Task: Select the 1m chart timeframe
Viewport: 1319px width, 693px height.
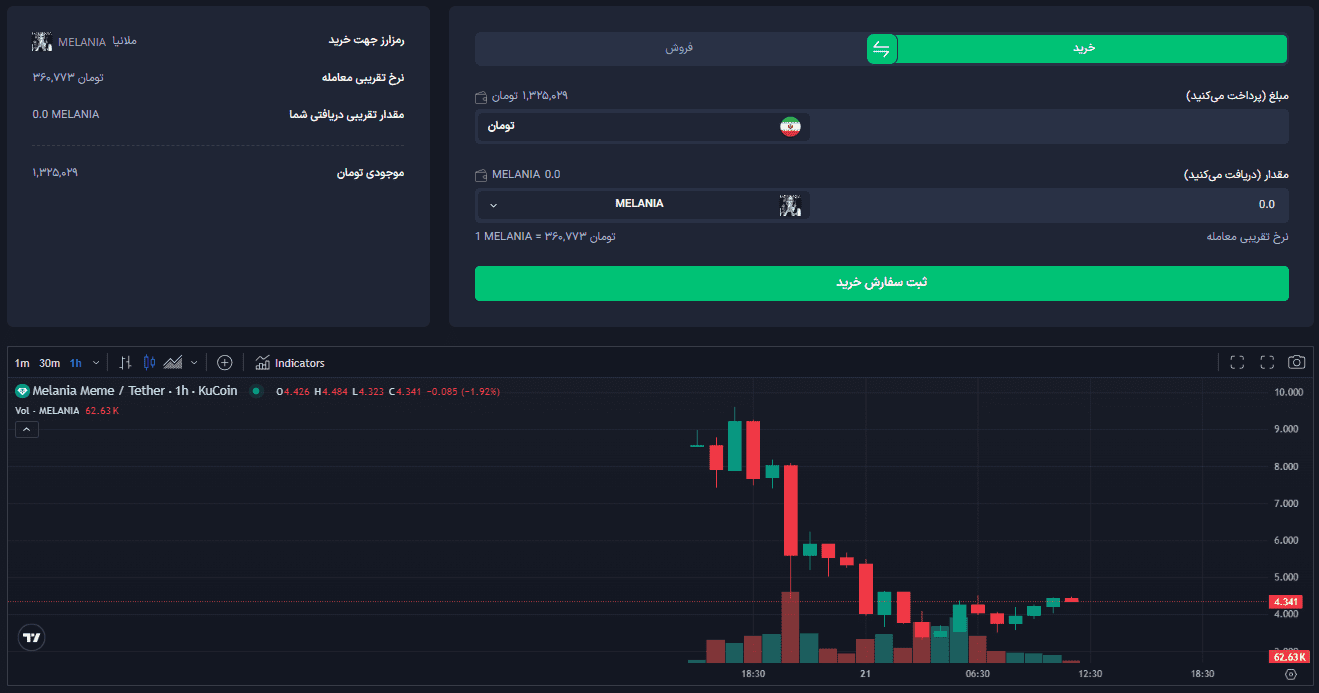Action: click(x=22, y=363)
